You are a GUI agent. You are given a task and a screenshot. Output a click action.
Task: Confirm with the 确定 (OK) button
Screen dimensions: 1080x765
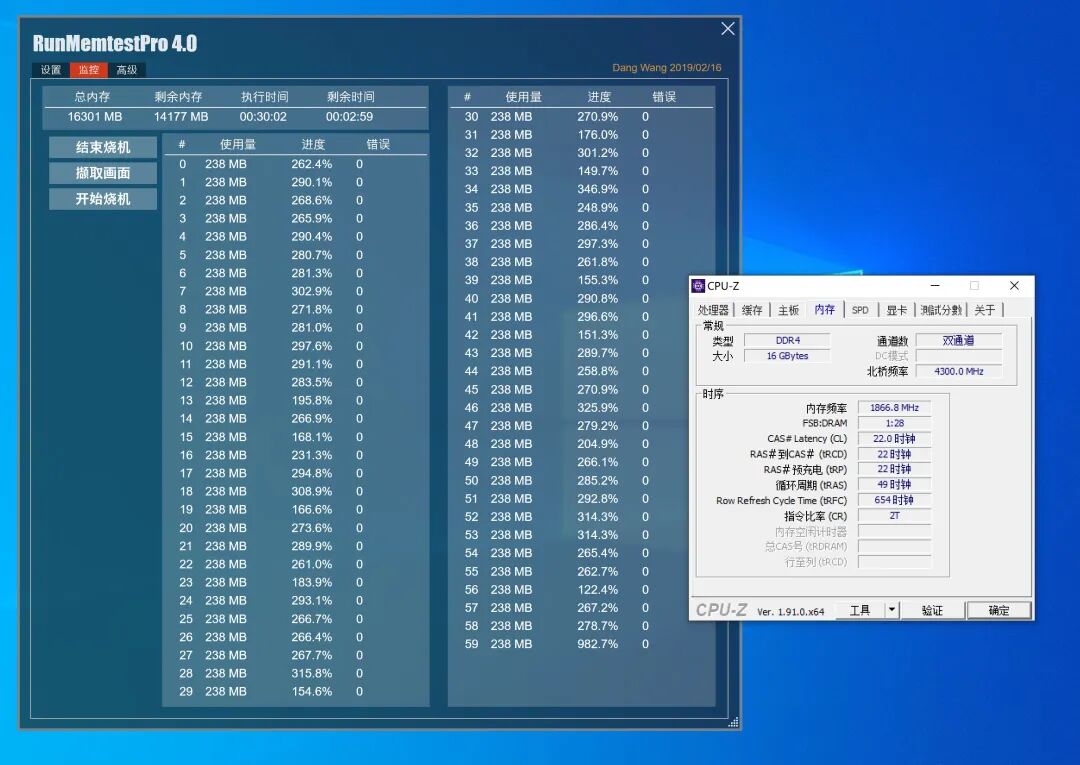tap(999, 610)
